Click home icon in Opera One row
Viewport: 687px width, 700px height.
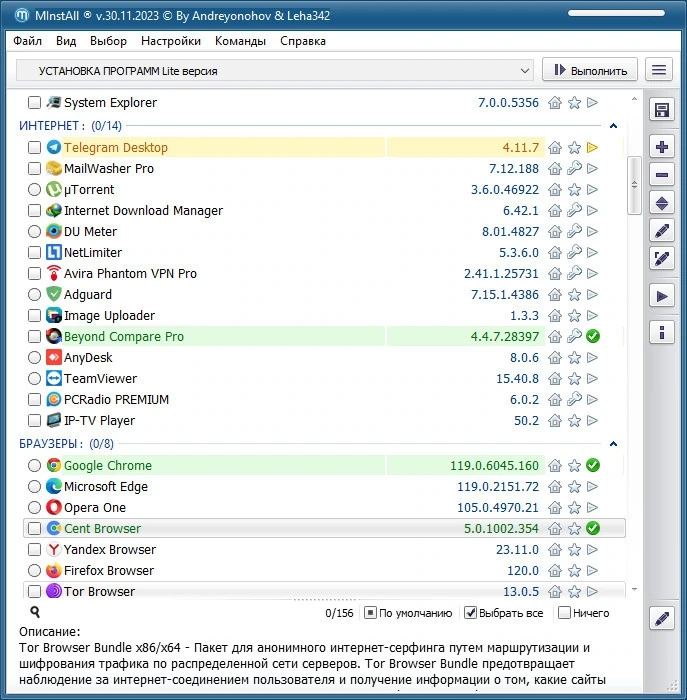[554, 507]
